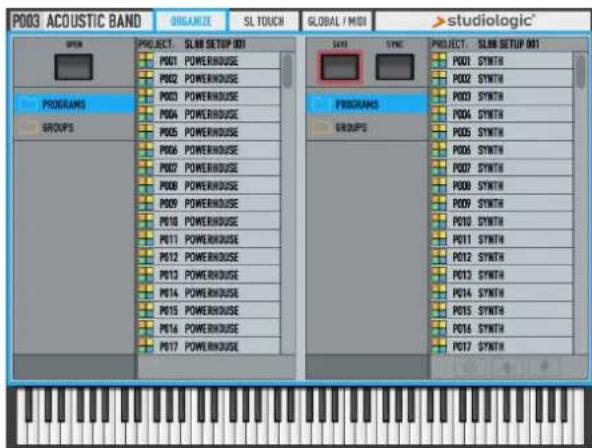Image resolution: width=592 pixels, height=448 pixels.
Task: Click the grid icon of left P017 POWERHOUSE
Action: pos(146,346)
